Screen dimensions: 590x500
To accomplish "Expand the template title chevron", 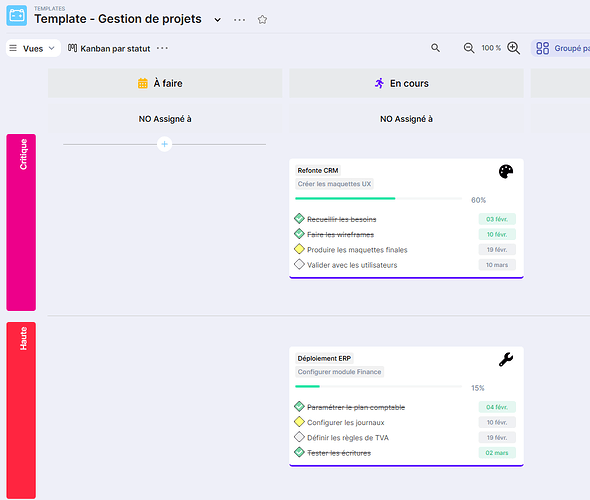I will [x=217, y=20].
